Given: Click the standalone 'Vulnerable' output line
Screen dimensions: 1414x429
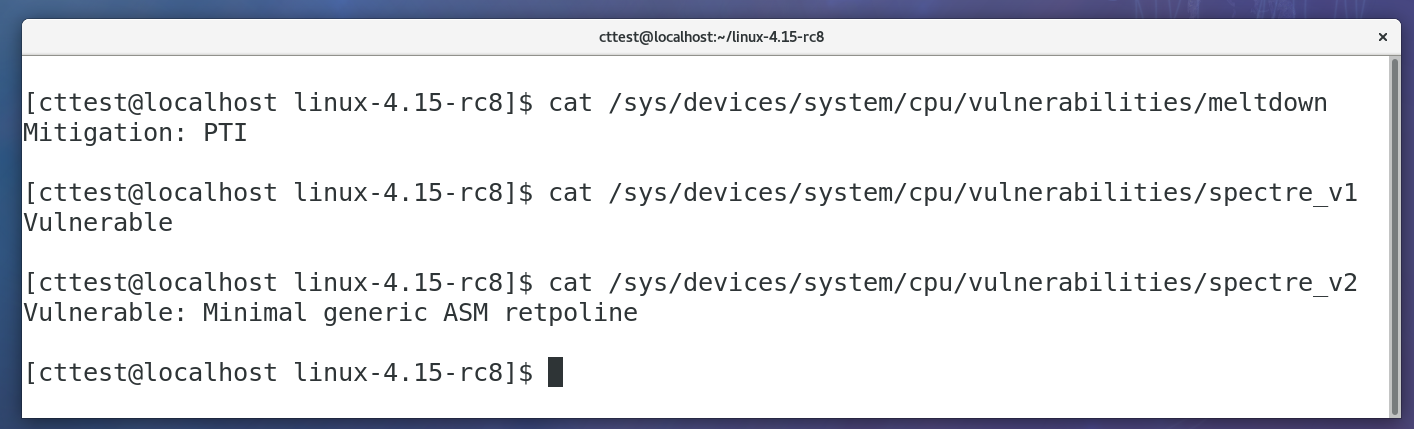Looking at the screenshot, I should coord(98,222).
